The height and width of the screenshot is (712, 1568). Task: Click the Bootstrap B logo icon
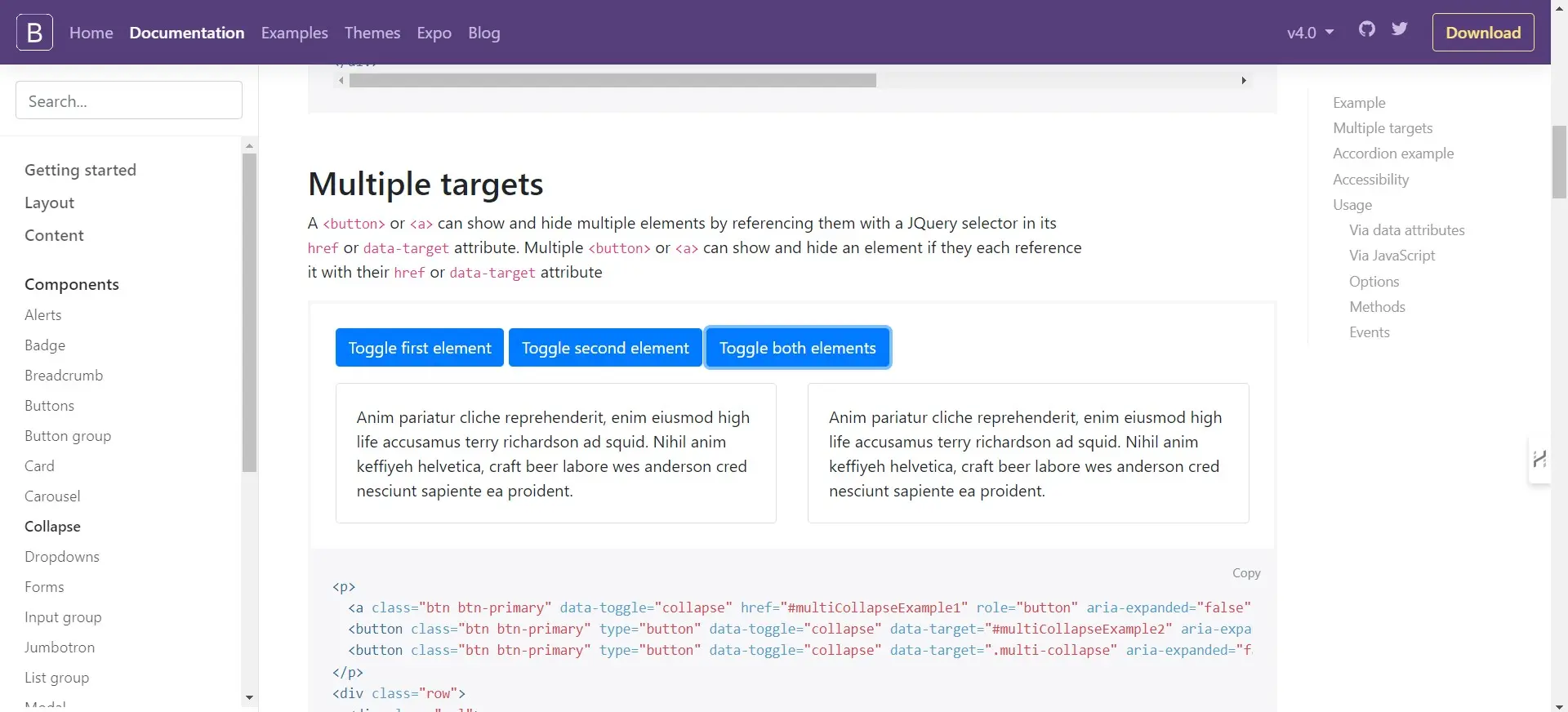tap(34, 33)
